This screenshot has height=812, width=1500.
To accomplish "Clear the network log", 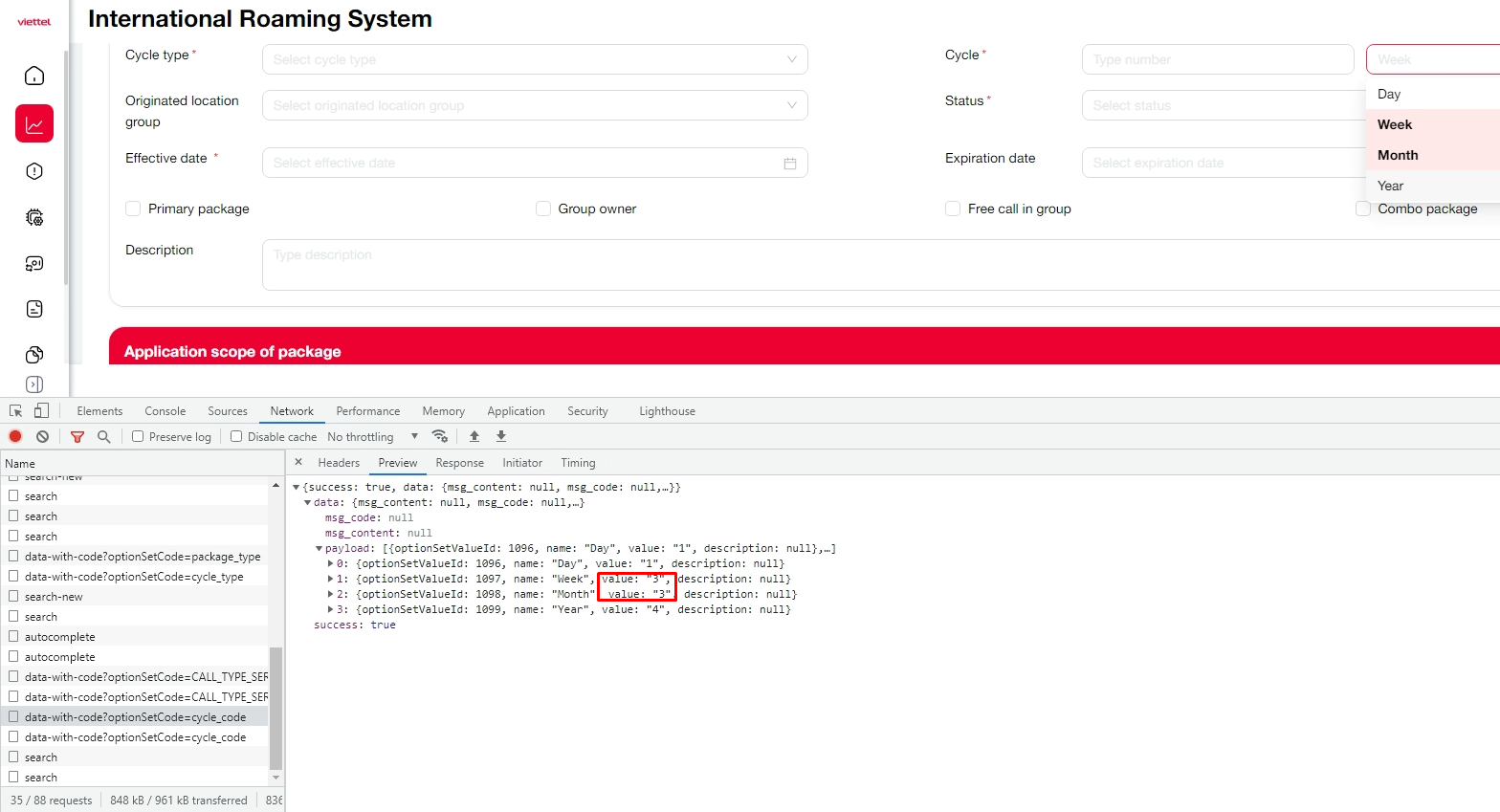I will (42, 437).
